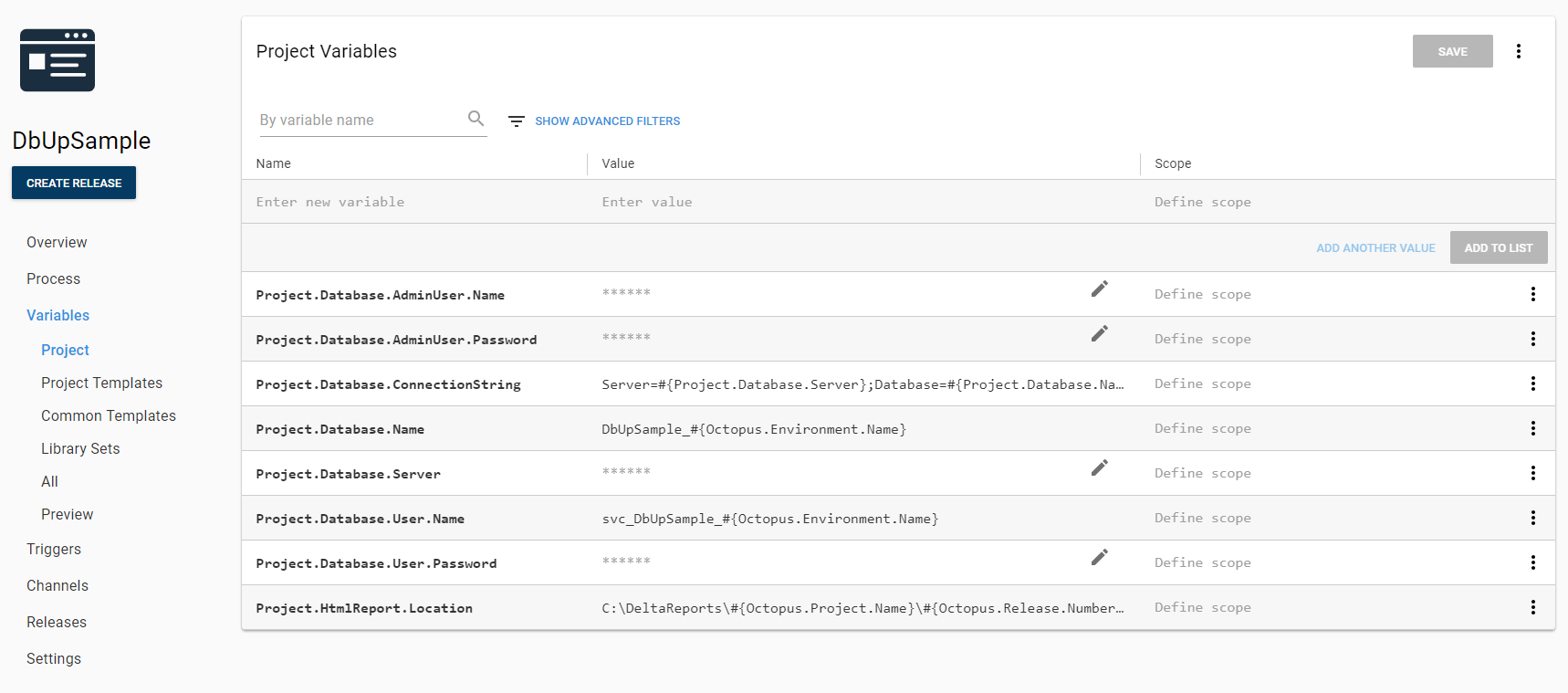The image size is (1568, 693).
Task: Edit the AdminUser.Password value pencil icon
Action: [x=1100, y=333]
